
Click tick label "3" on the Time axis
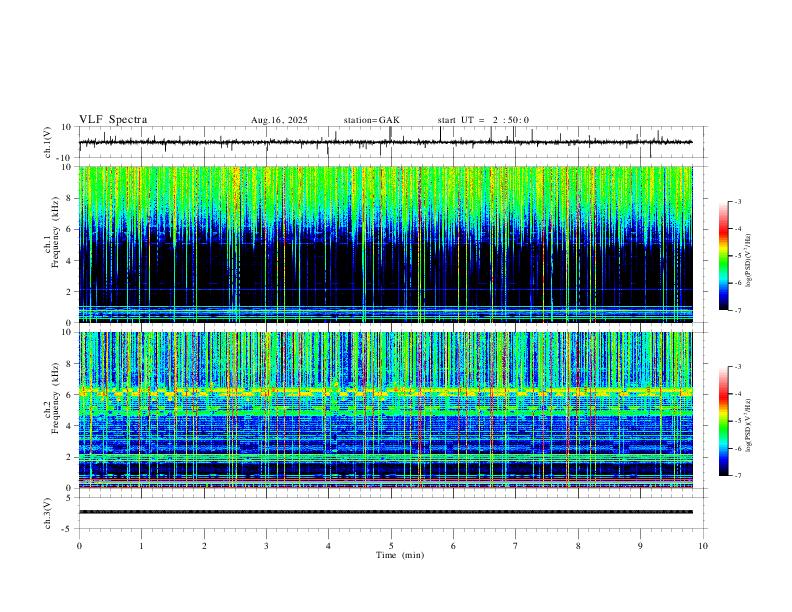(x=266, y=546)
